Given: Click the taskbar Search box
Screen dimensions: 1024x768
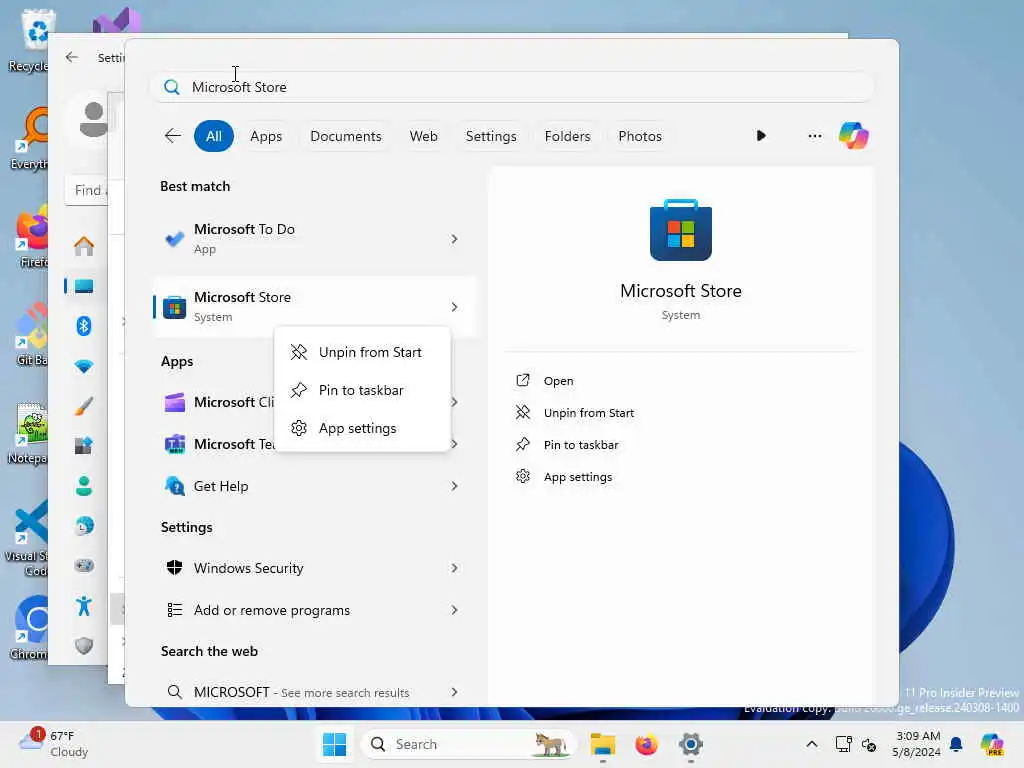Looking at the screenshot, I should point(468,744).
